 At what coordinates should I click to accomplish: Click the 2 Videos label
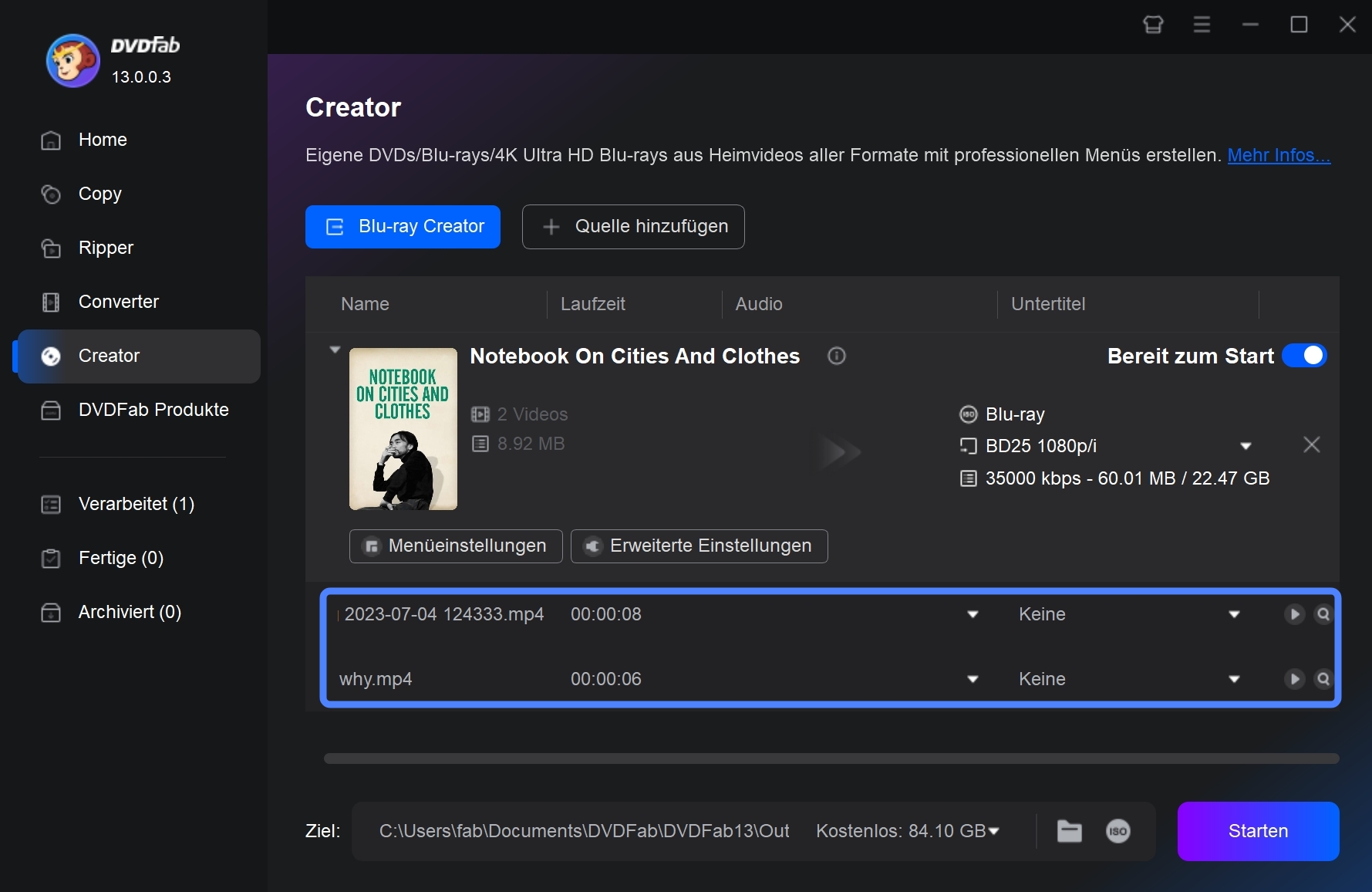532,414
